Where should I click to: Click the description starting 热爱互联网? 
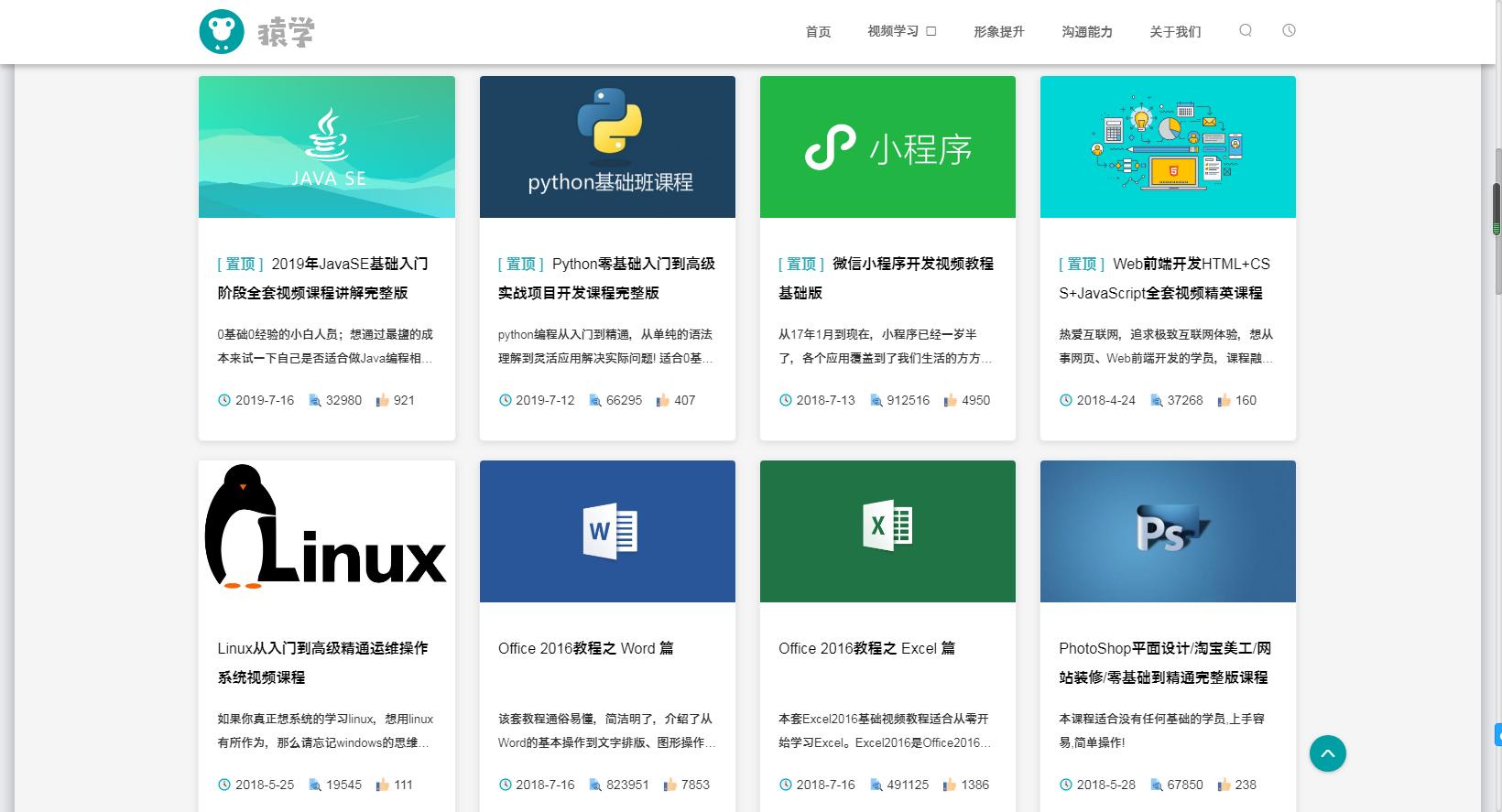coord(1166,346)
